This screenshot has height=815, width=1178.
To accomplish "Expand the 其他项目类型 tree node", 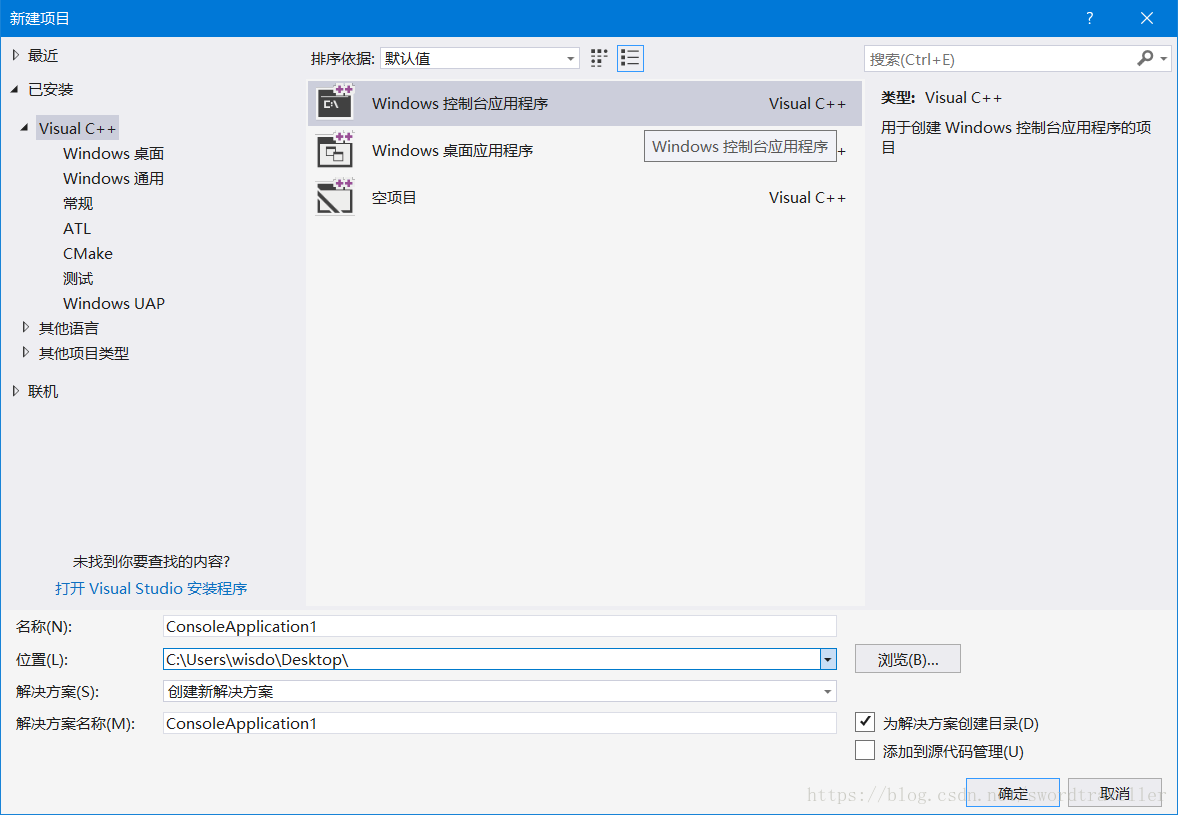I will 26,352.
